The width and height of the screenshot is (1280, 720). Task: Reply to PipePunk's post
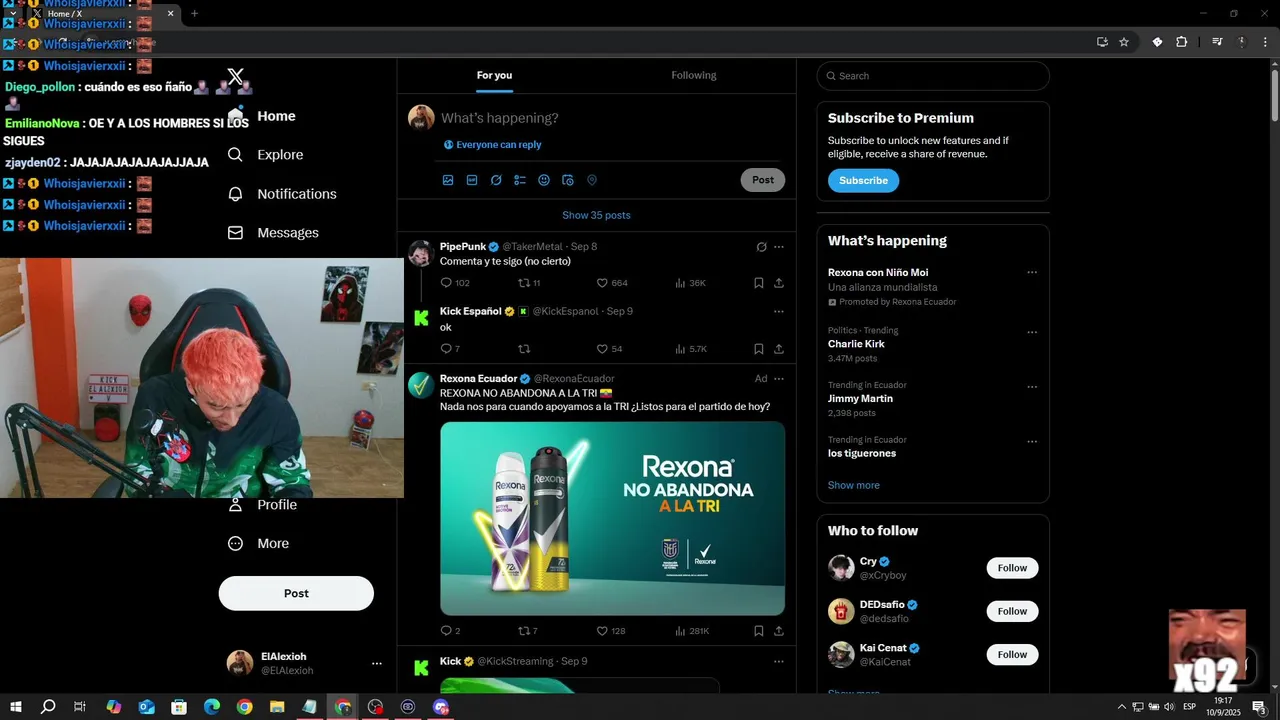[446, 283]
